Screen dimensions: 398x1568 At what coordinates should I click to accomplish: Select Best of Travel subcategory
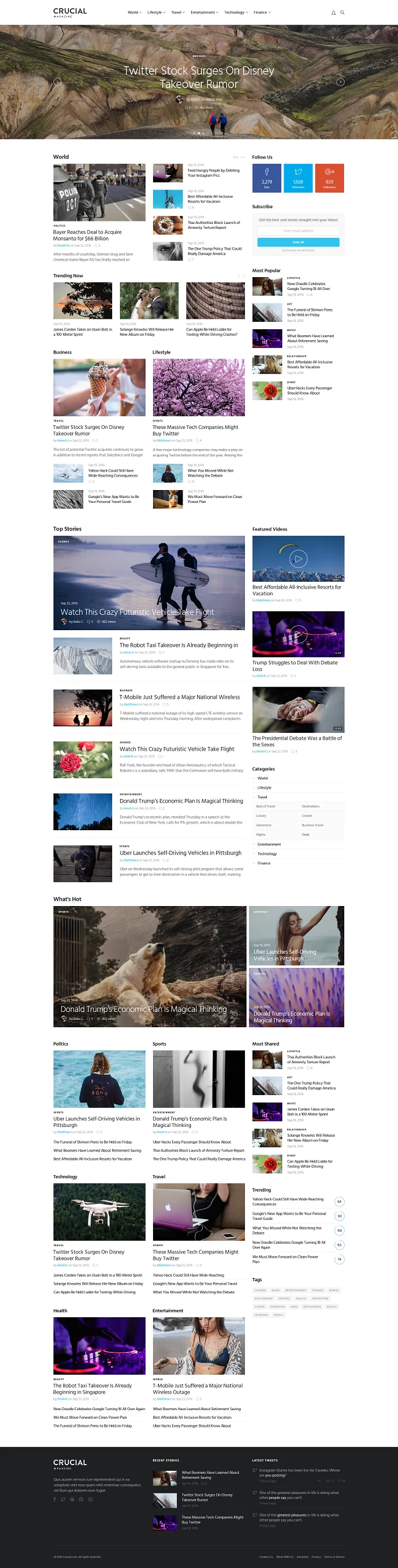coord(265,806)
